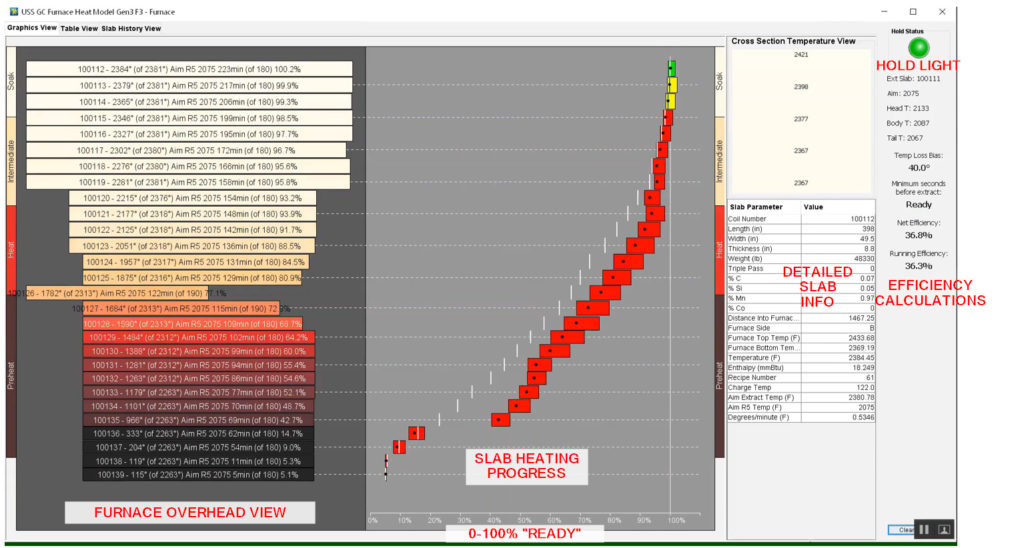This screenshot has height=548, width=1024.
Task: Select slab 100121 bar at 93.9%
Action: click(x=193, y=214)
